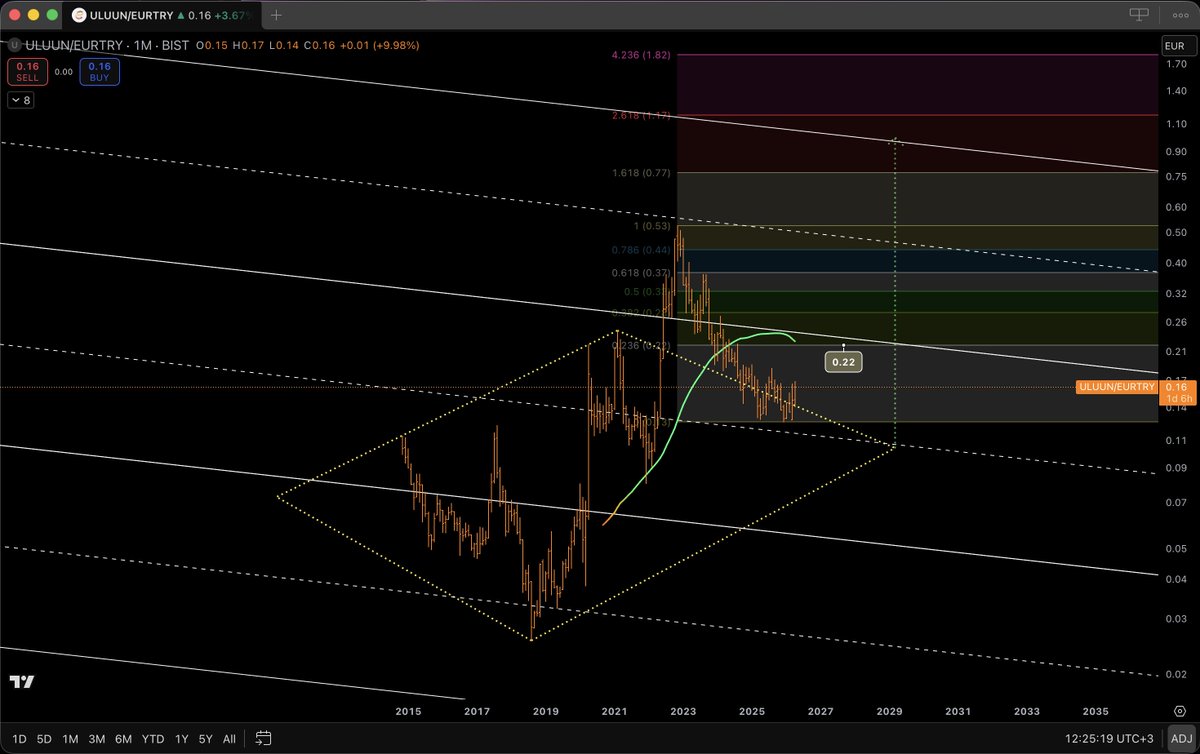Select the ULUUN/EURTRY tab
The height and width of the screenshot is (754, 1200).
point(163,15)
